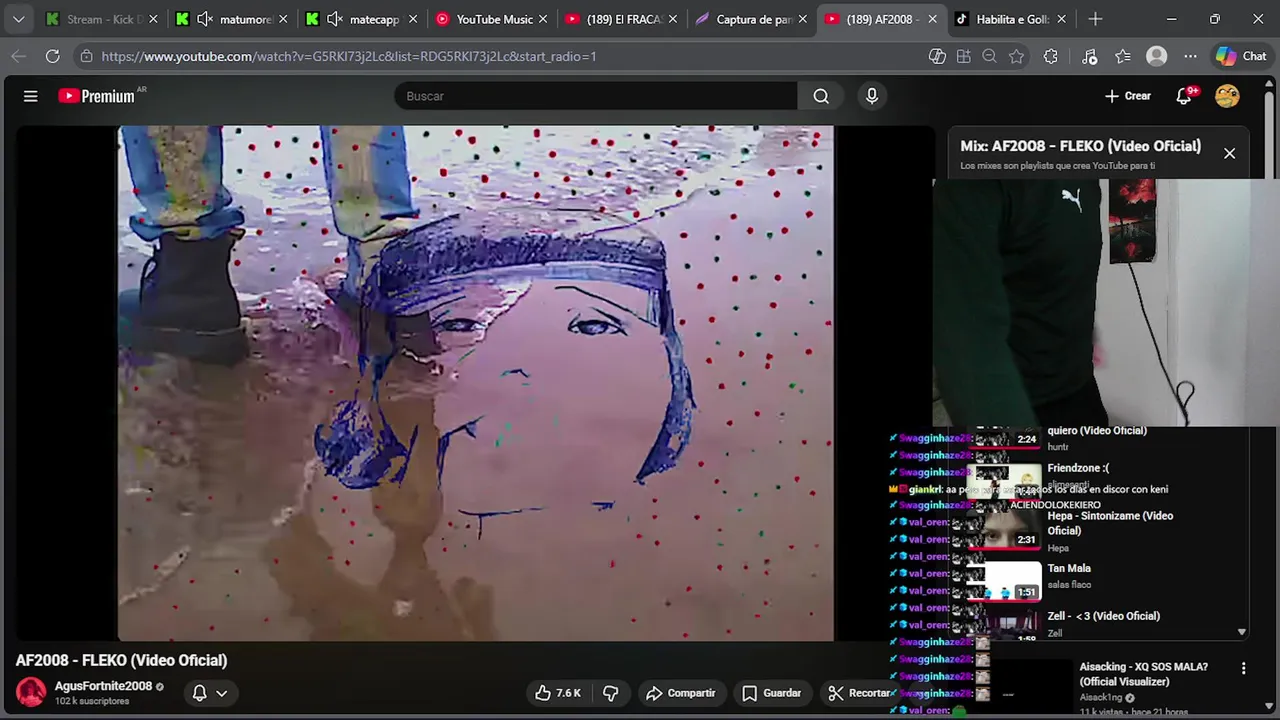
Task: Click playlist panel scroll-down arrow
Action: (x=1242, y=632)
